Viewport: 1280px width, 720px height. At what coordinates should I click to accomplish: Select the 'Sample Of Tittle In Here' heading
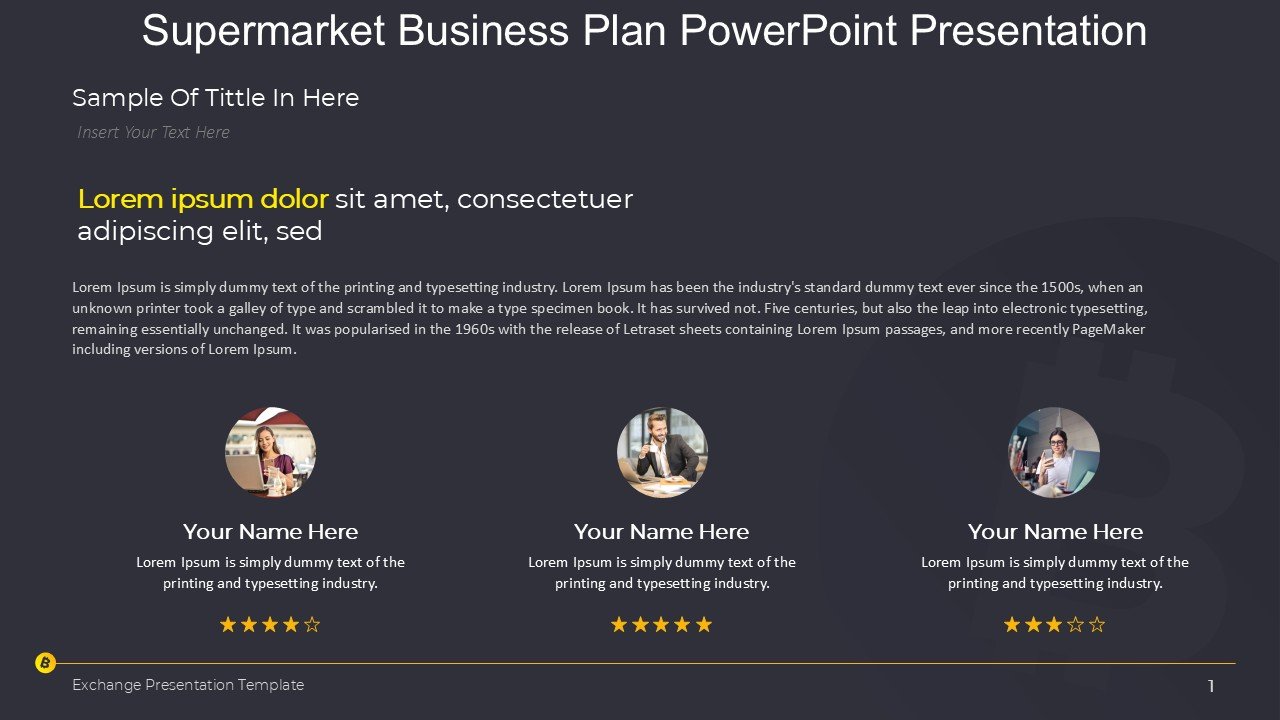[x=215, y=98]
